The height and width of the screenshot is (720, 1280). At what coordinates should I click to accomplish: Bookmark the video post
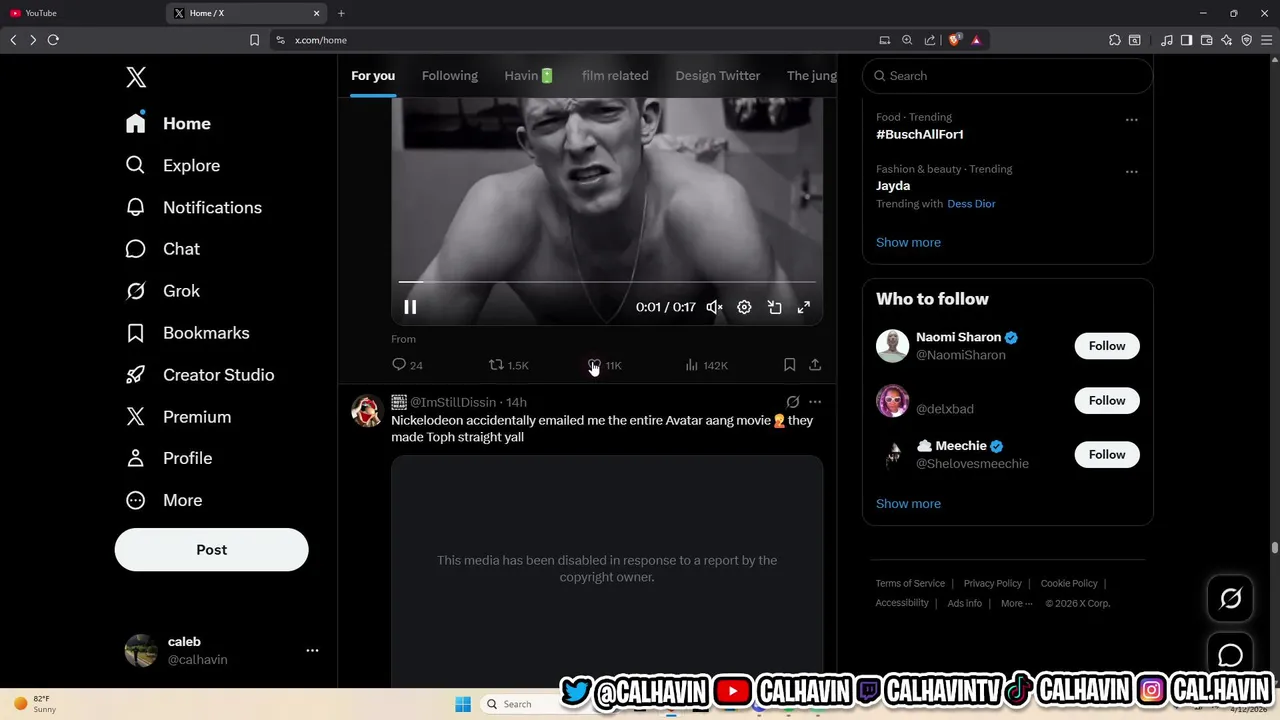(789, 365)
